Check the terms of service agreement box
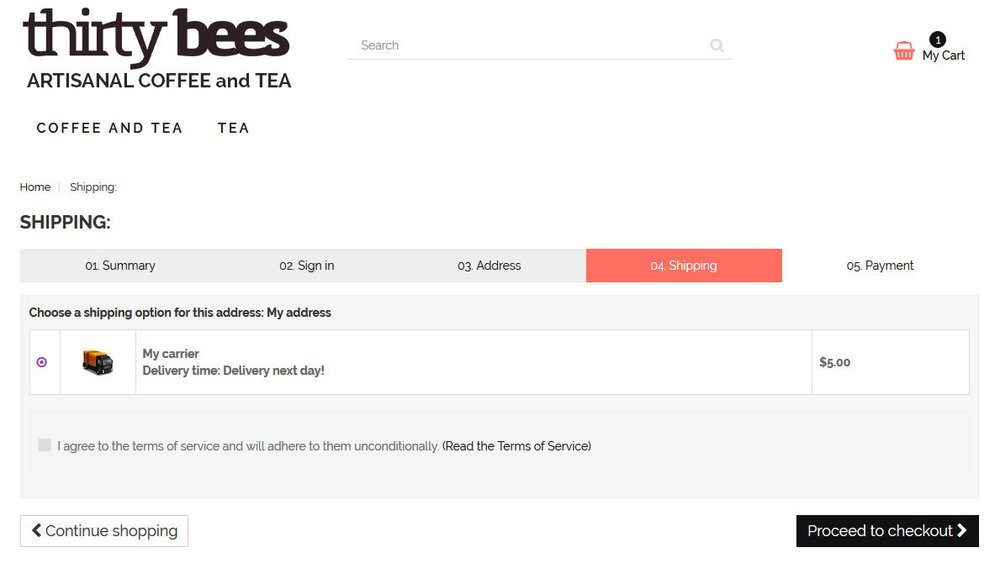1000x579 pixels. (x=45, y=445)
